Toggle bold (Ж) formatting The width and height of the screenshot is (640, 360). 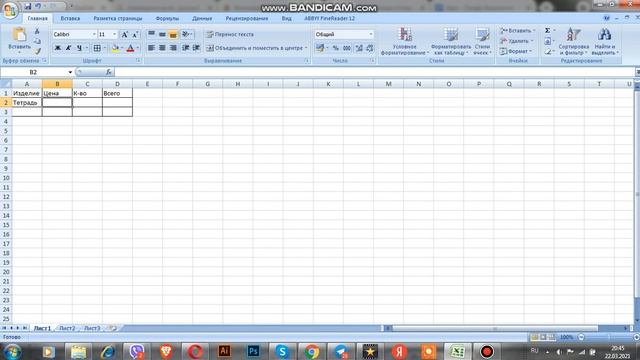[58, 48]
